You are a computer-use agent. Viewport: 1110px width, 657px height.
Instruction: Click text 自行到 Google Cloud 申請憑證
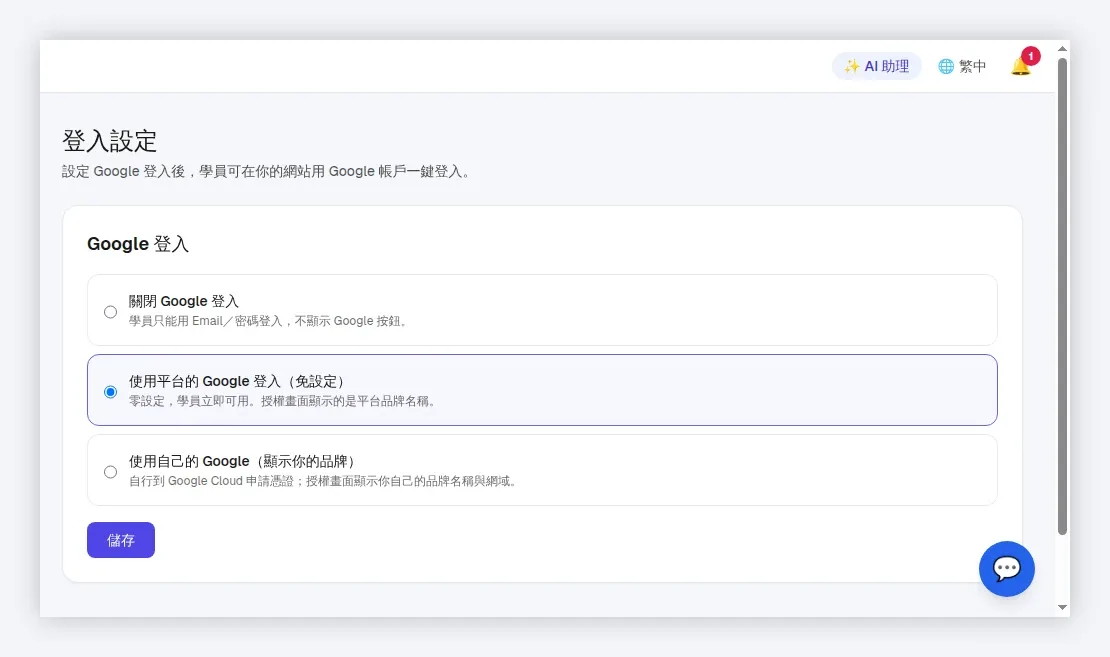coord(211,481)
